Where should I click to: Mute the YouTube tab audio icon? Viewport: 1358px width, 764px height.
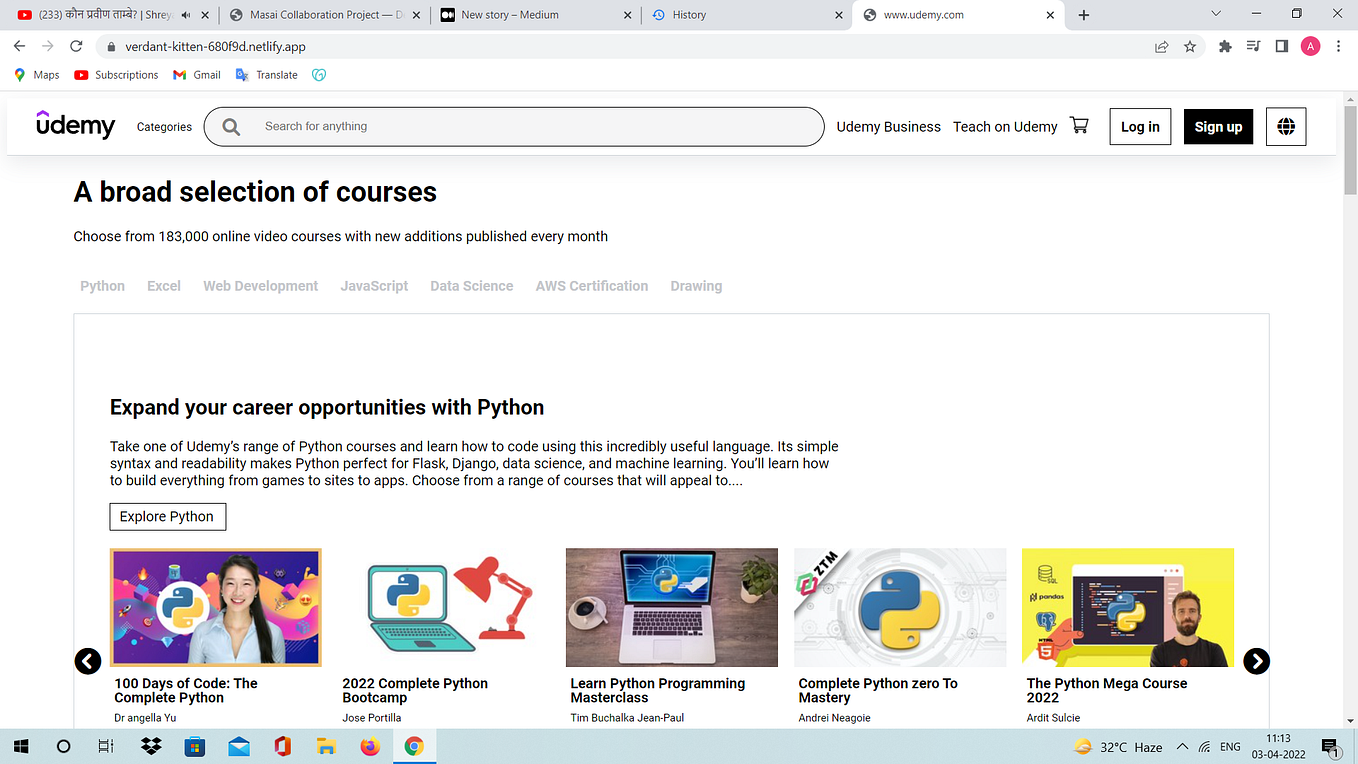pyautogui.click(x=186, y=15)
